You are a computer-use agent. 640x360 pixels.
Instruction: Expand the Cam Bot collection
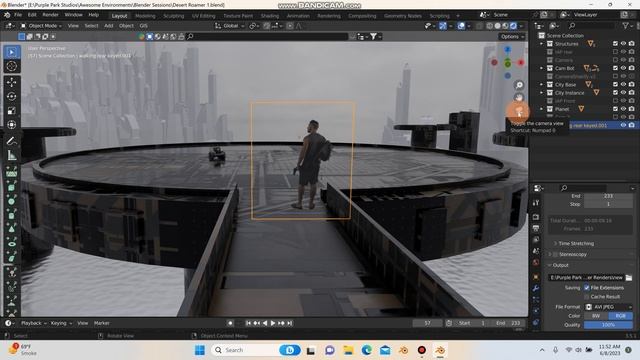point(542,68)
